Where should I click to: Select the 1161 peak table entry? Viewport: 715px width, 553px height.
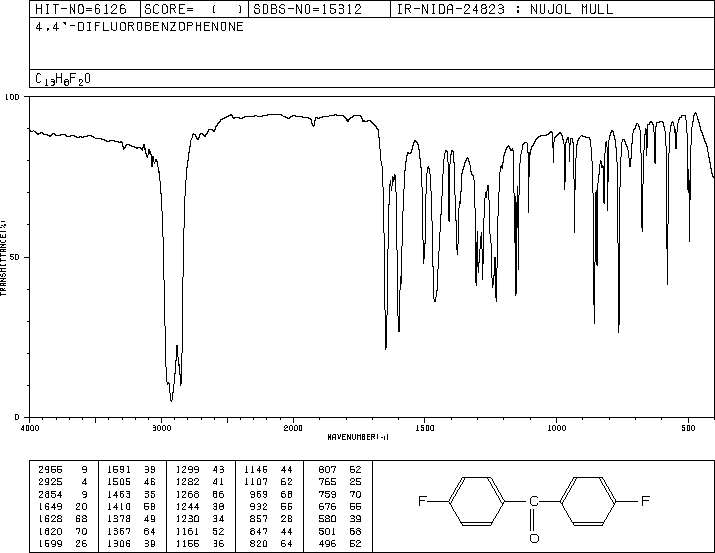(200, 532)
